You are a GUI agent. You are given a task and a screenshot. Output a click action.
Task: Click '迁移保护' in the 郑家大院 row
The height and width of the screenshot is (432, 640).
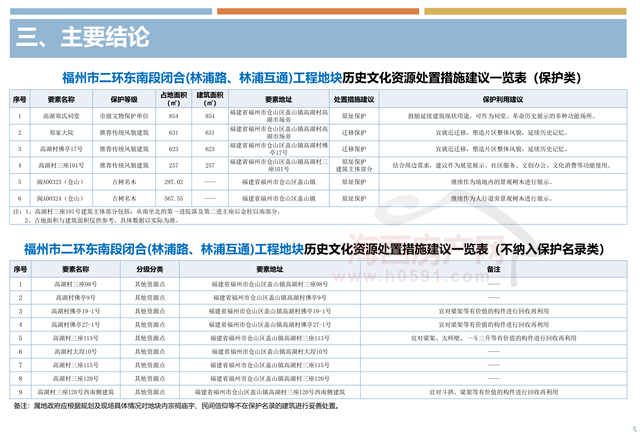354,133
